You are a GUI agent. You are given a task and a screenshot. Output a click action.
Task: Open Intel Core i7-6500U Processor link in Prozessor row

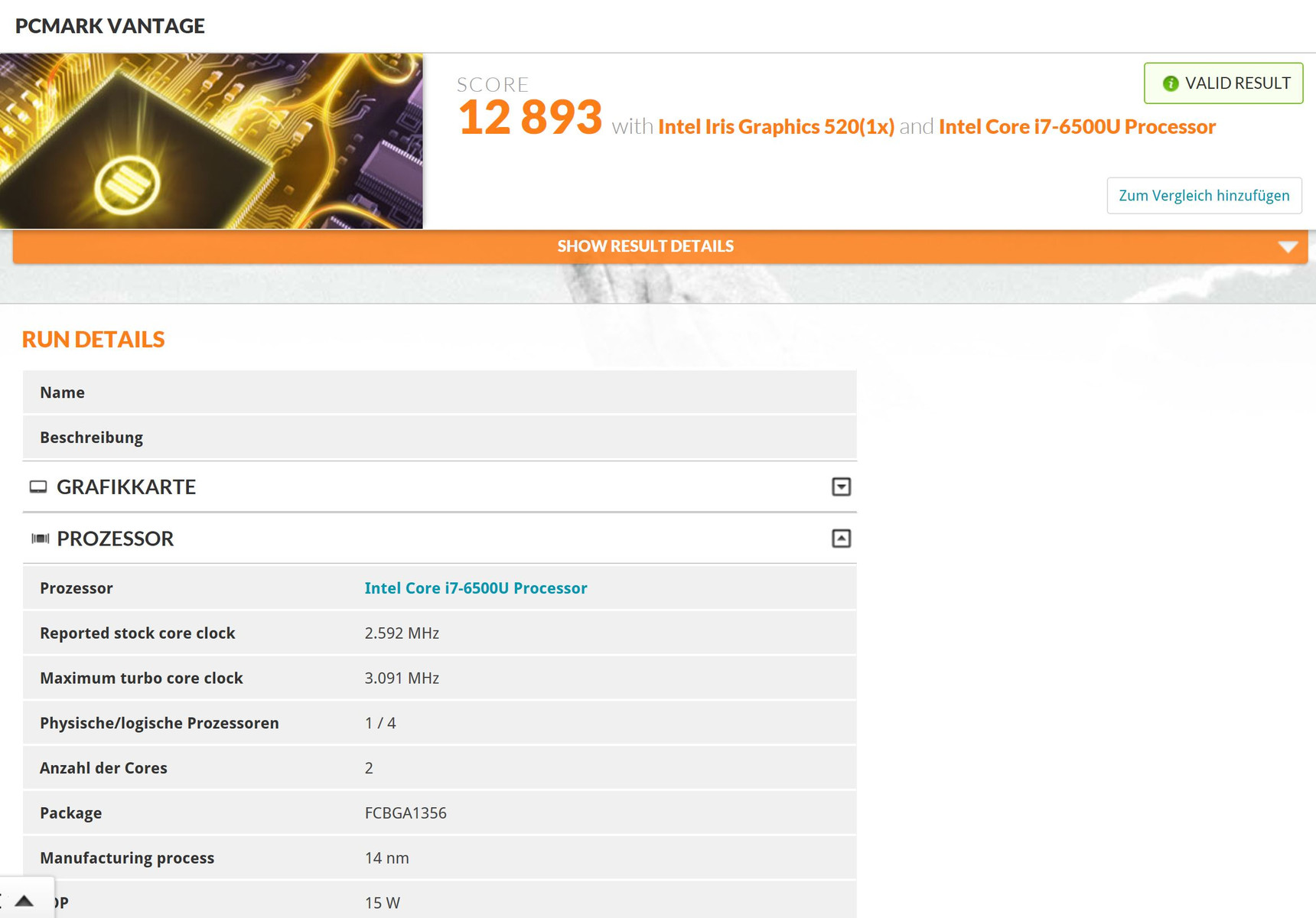476,588
